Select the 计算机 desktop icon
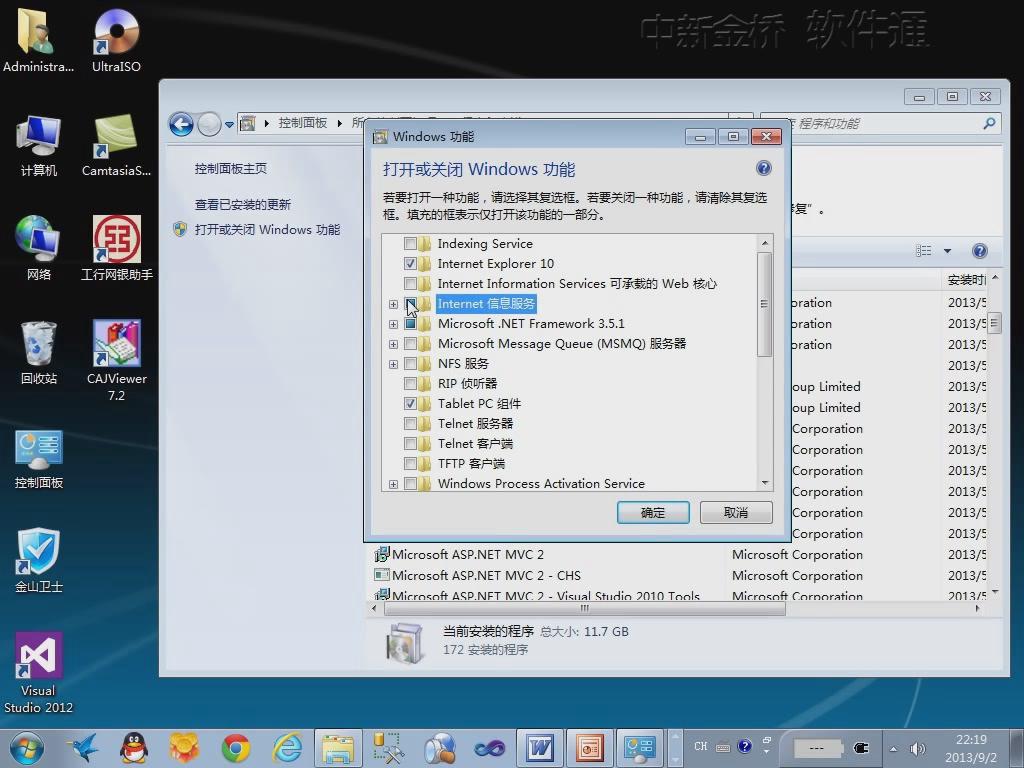 (x=39, y=145)
